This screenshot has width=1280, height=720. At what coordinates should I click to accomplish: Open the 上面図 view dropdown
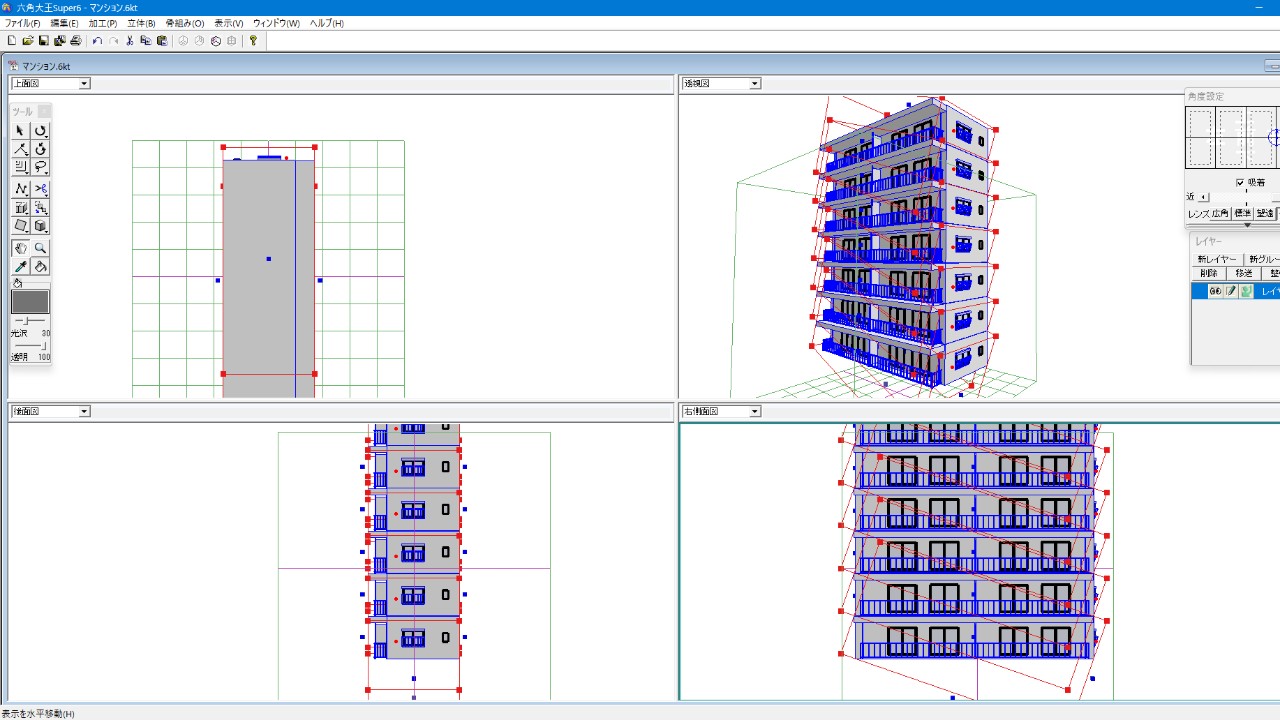tap(84, 84)
